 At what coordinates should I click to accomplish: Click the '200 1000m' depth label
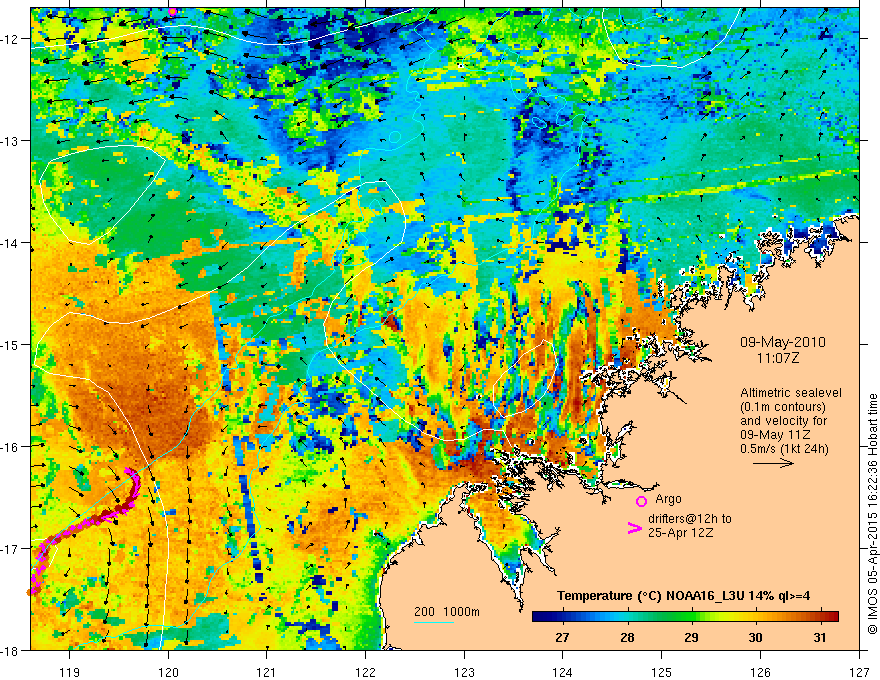pyautogui.click(x=447, y=612)
